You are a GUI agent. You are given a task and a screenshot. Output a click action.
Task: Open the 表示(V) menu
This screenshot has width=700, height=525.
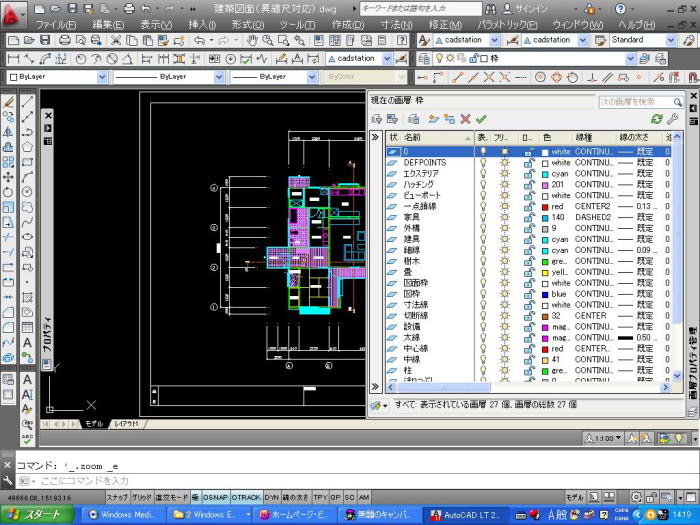pos(156,25)
